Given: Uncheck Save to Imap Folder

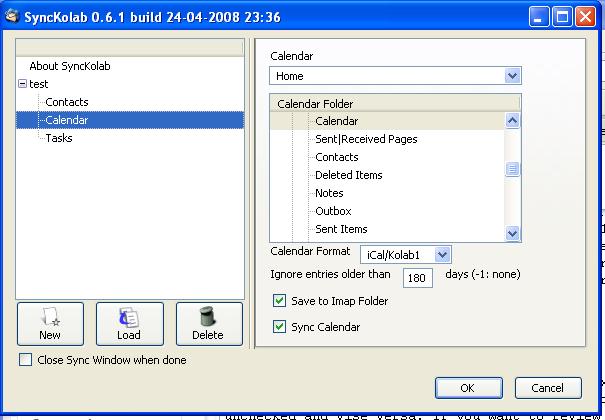Looking at the screenshot, I should pos(279,301).
